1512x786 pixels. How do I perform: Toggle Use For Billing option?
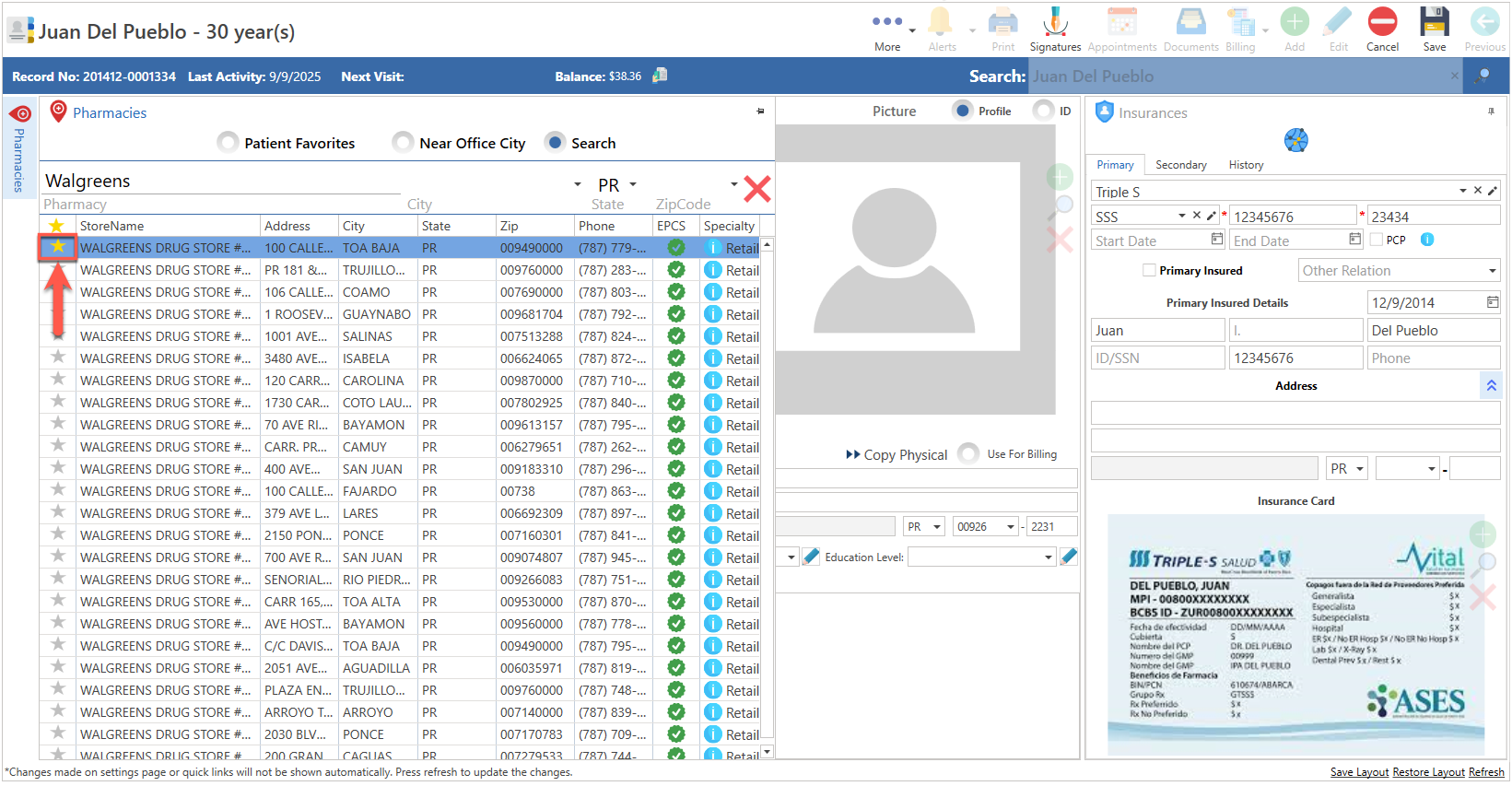(968, 453)
